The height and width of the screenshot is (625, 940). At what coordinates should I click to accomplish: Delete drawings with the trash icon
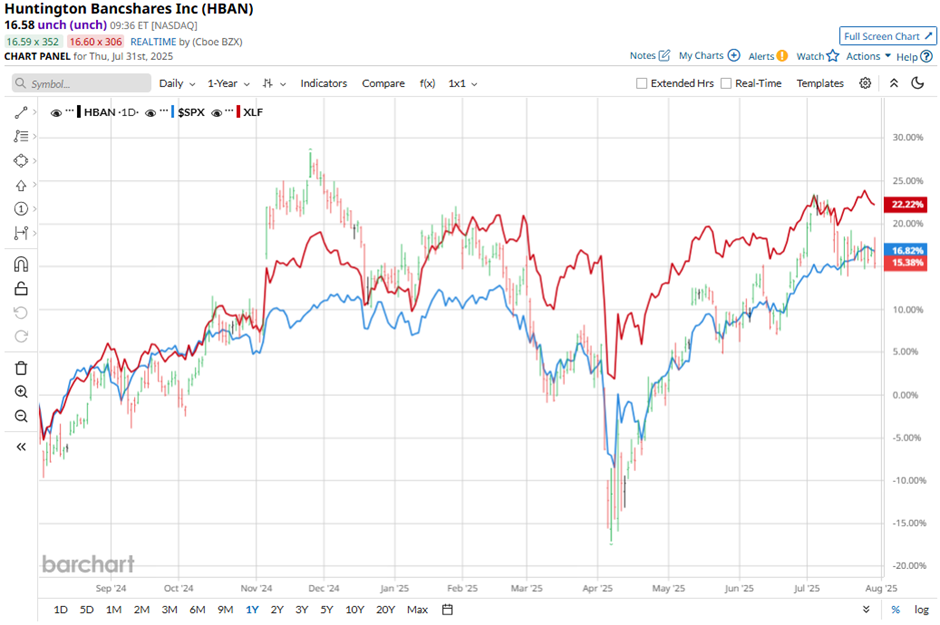(x=21, y=368)
